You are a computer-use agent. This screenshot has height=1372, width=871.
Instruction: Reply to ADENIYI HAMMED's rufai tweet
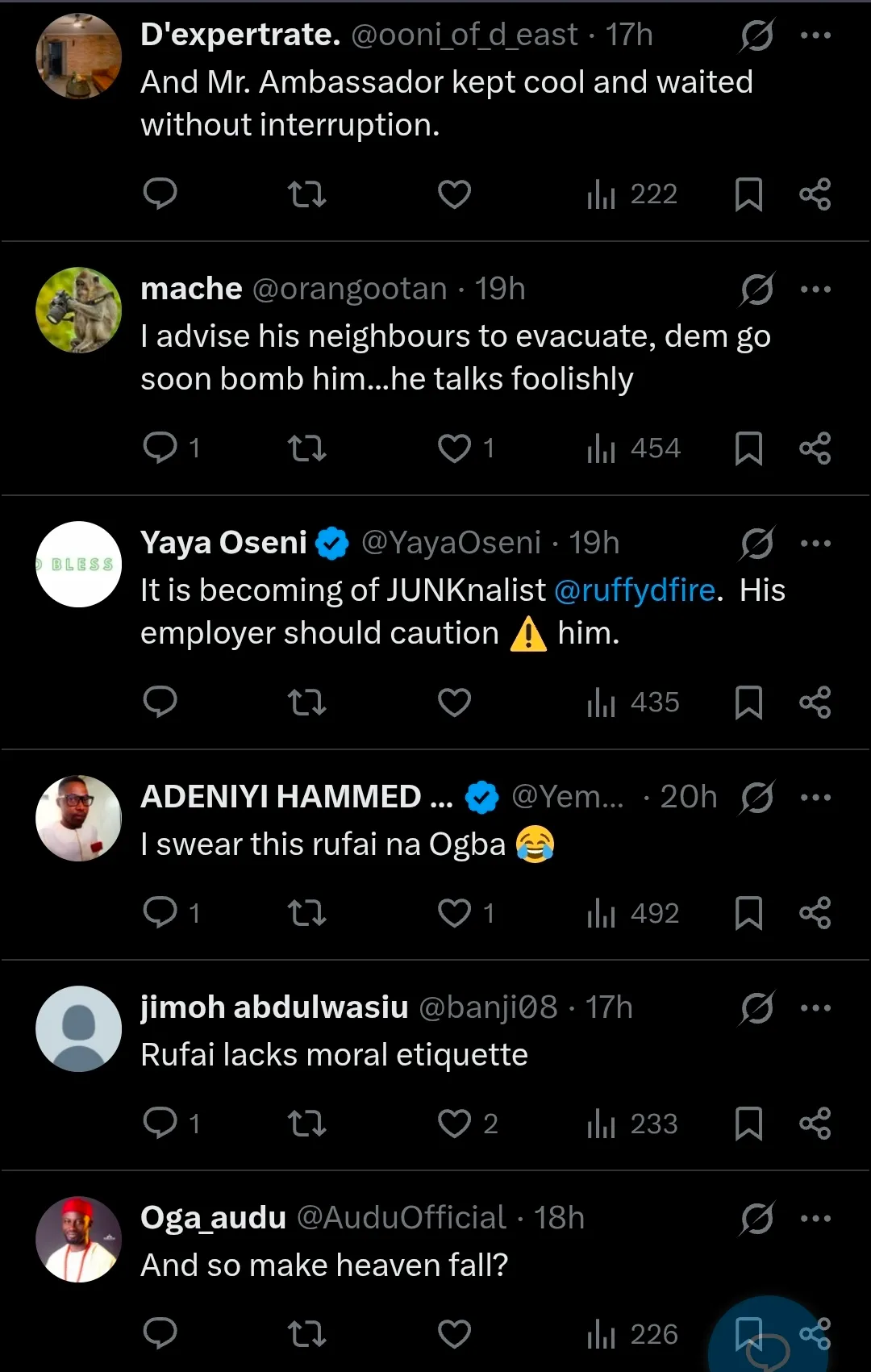tap(160, 913)
